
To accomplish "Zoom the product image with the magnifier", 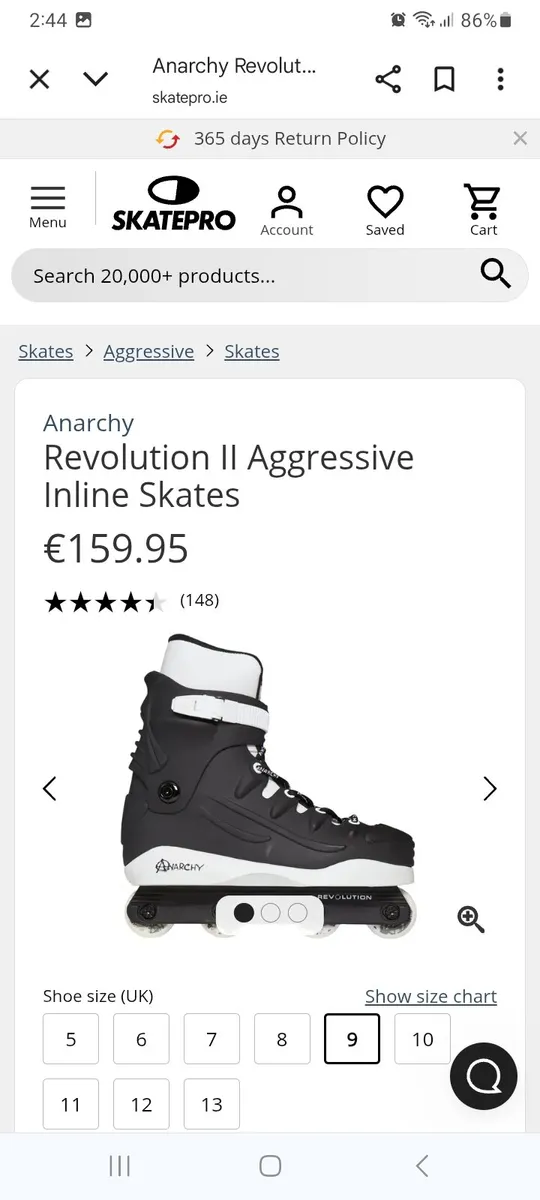I will click(x=471, y=918).
